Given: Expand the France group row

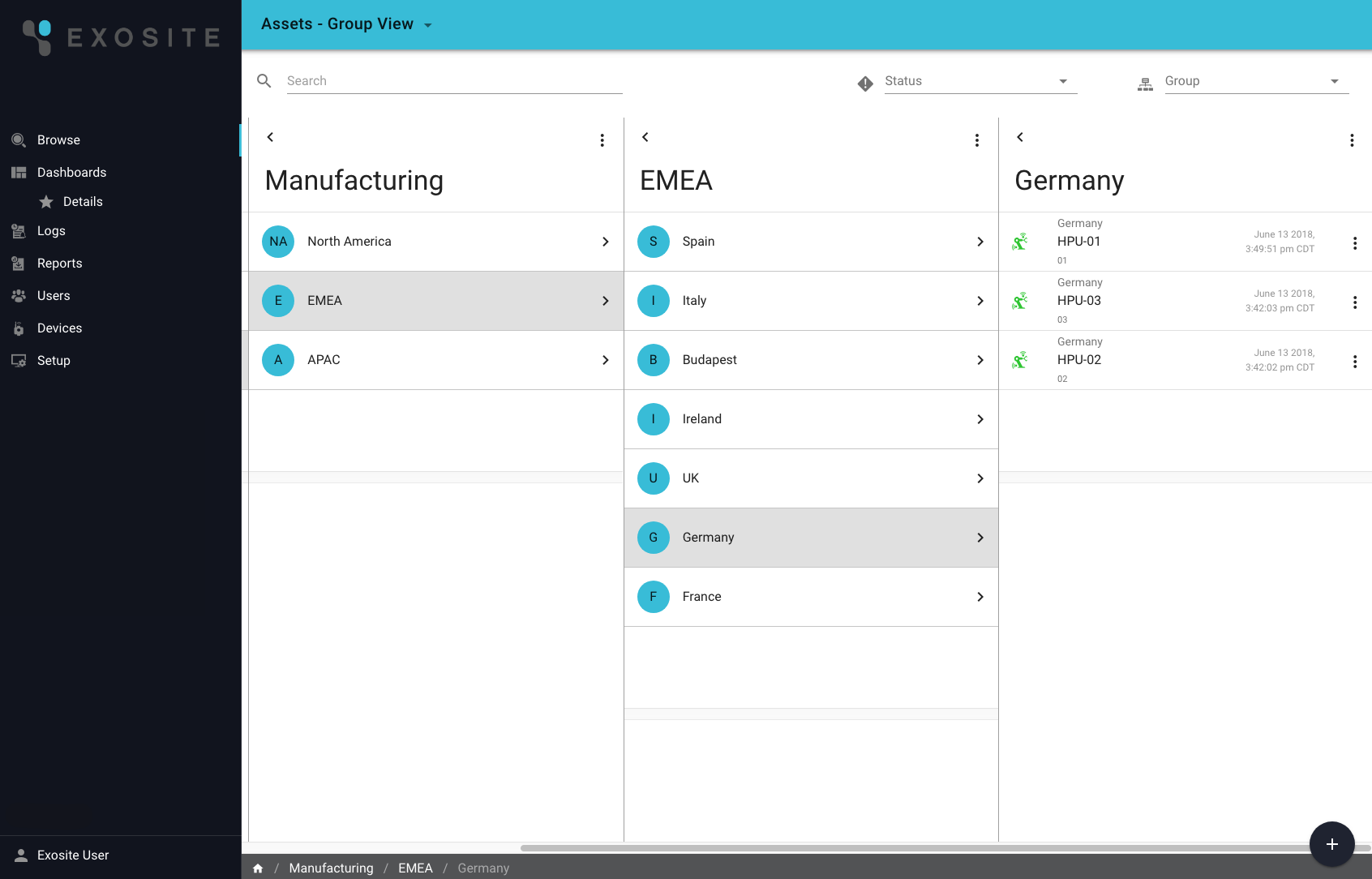Looking at the screenshot, I should coord(980,597).
